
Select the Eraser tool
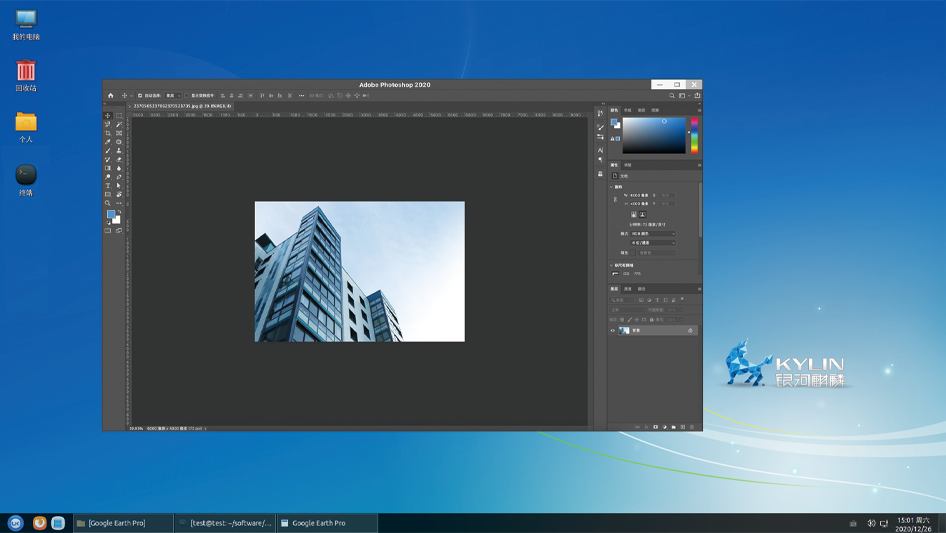pos(119,159)
